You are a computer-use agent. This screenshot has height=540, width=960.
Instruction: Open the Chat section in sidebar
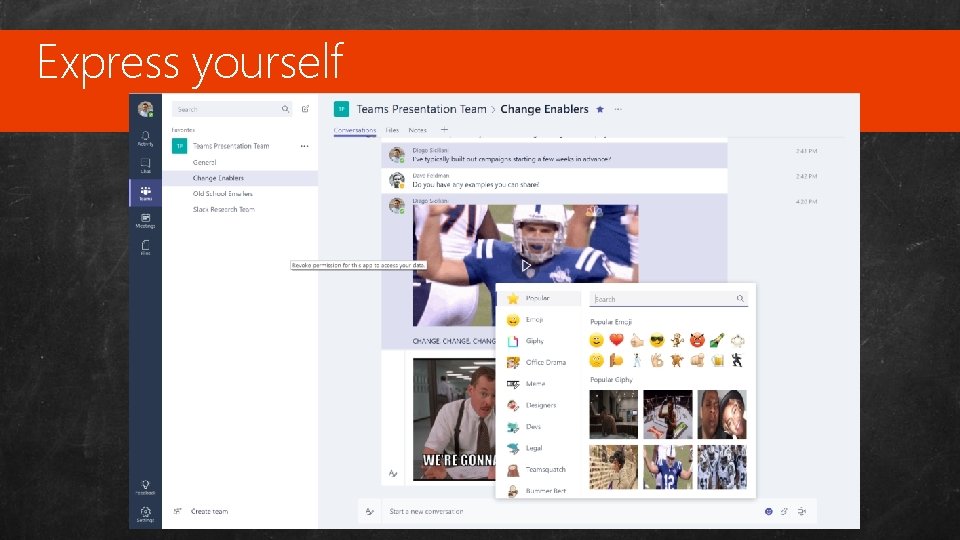pyautogui.click(x=145, y=165)
